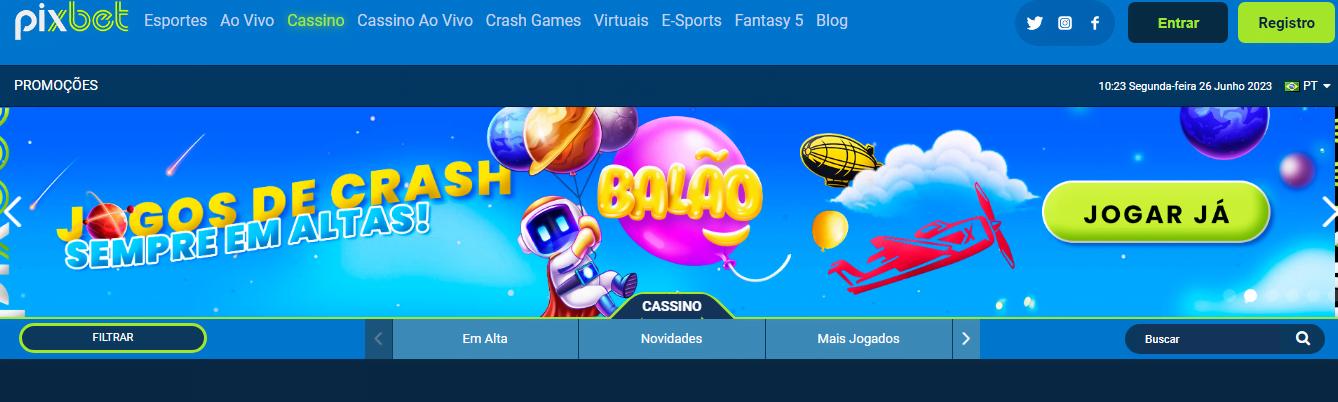1338x402 pixels.
Task: Click the JOGAR JÁ banner button
Action: 1156,213
